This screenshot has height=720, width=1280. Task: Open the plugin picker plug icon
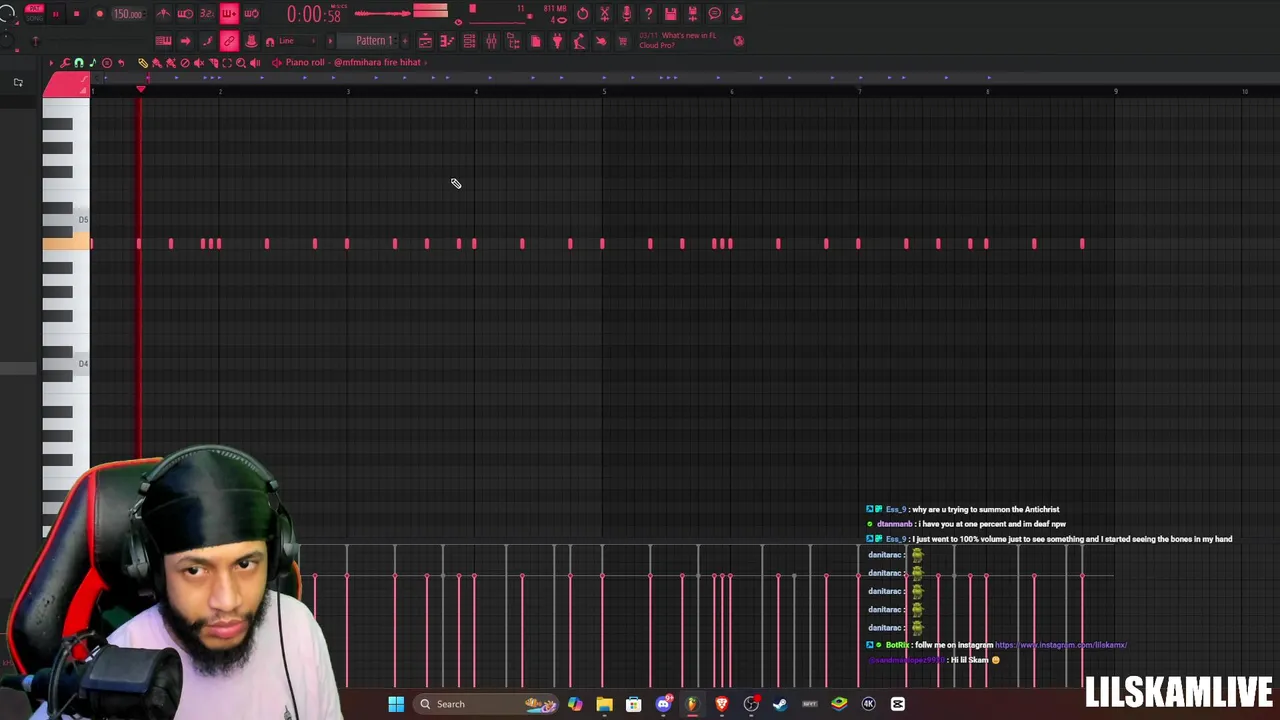[x=557, y=41]
